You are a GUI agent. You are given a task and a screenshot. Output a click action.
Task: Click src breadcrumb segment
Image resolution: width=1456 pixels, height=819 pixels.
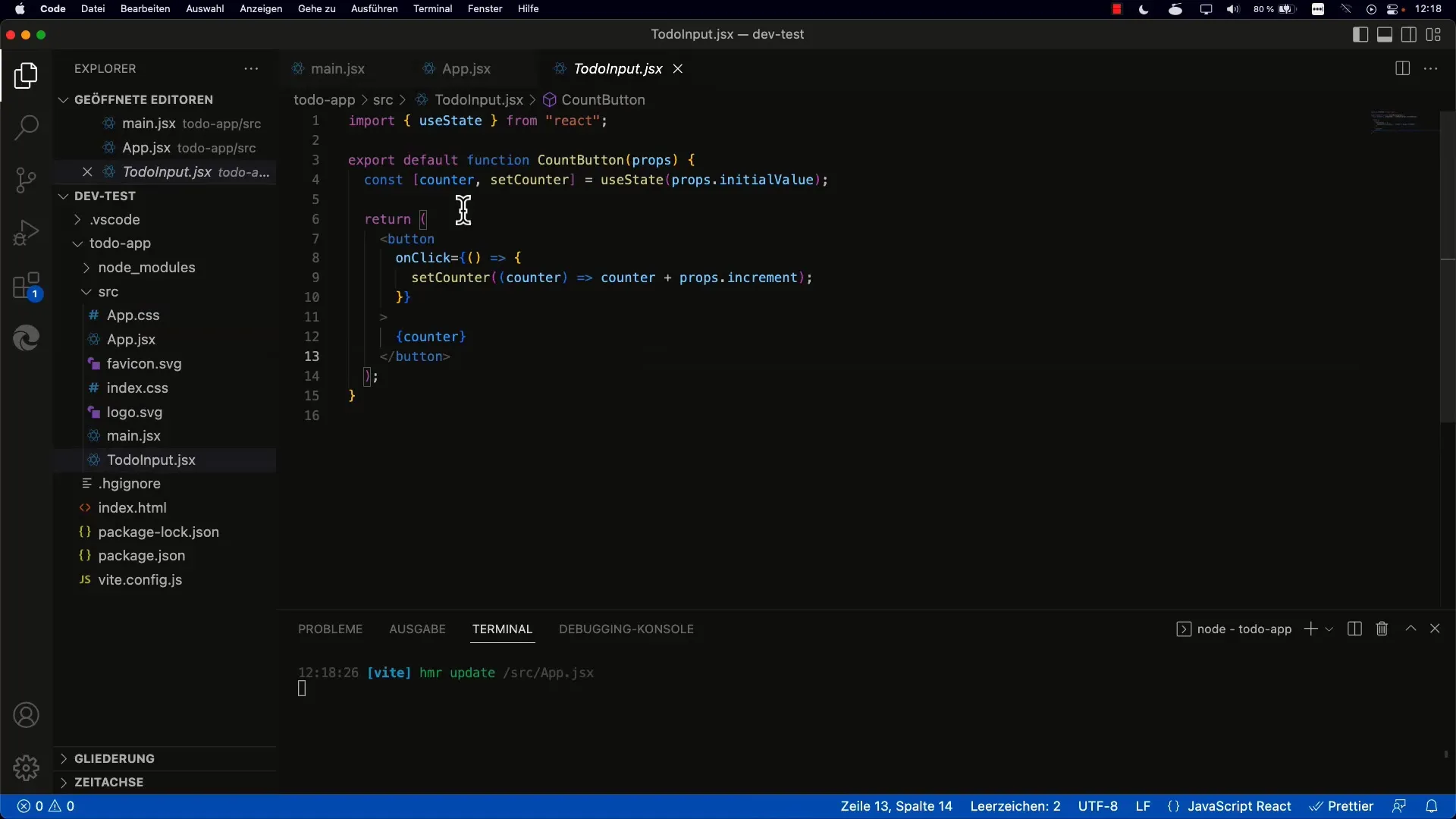click(x=383, y=100)
